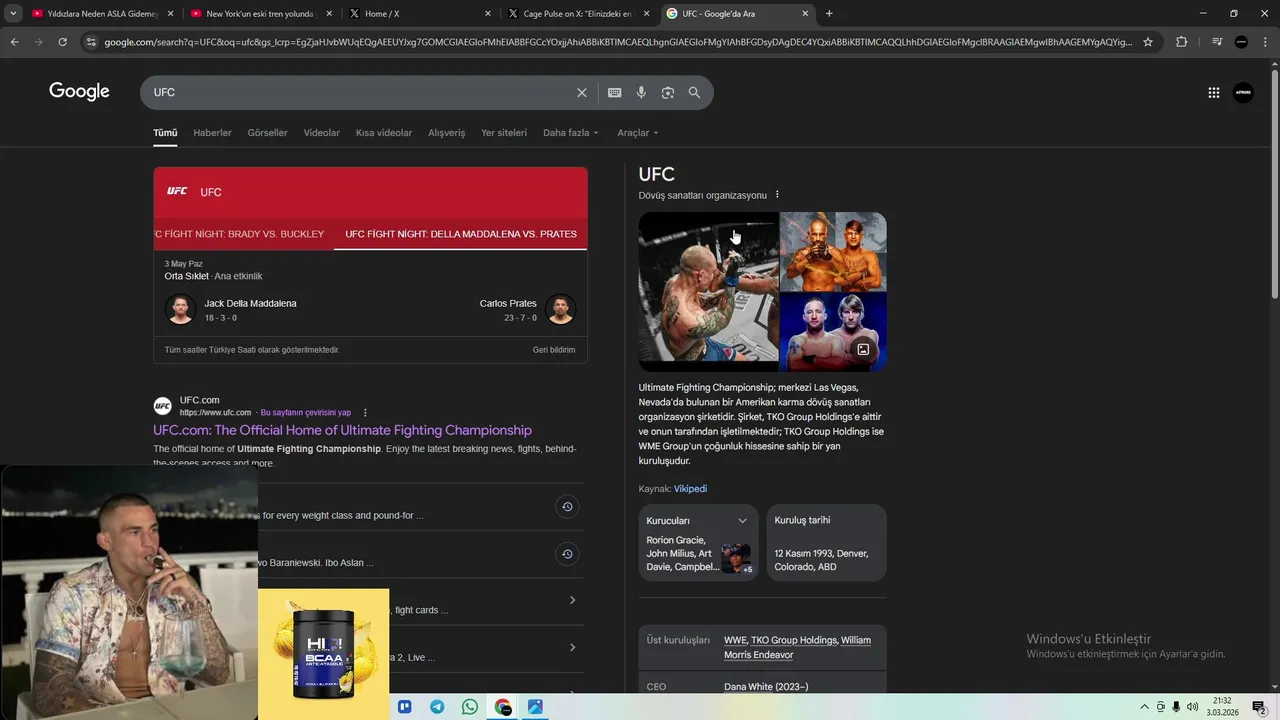Click into the UFC search field
The width and height of the screenshot is (1280, 720).
tap(360, 92)
